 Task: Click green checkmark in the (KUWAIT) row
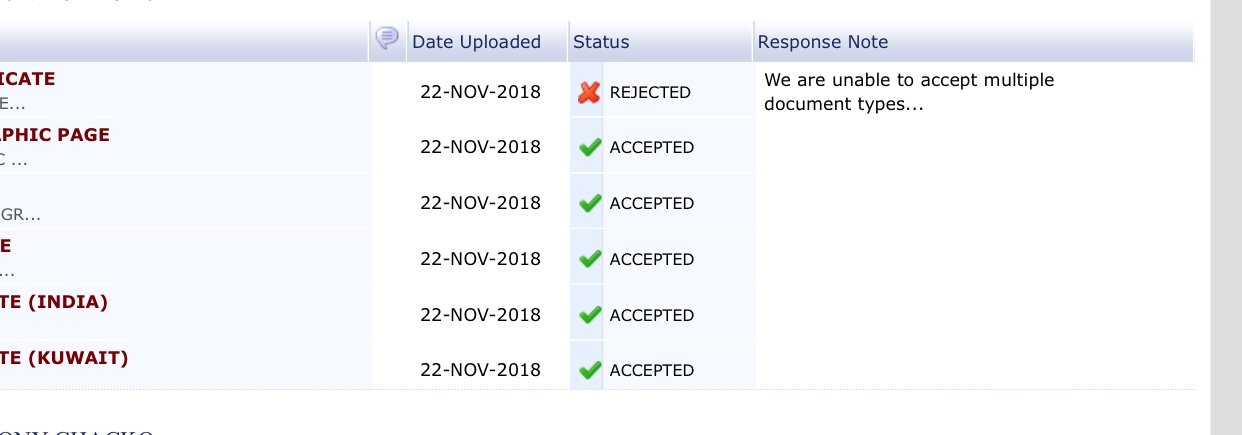(589, 370)
